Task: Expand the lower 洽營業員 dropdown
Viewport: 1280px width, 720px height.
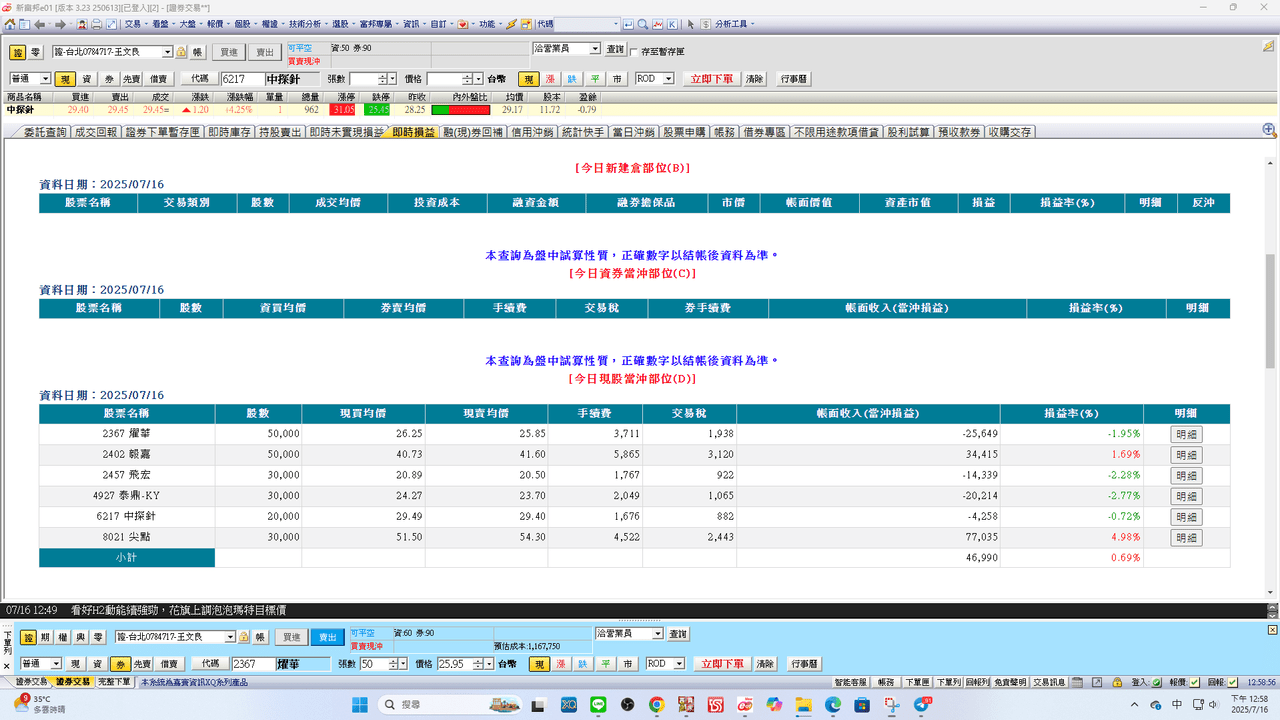Action: [657, 633]
